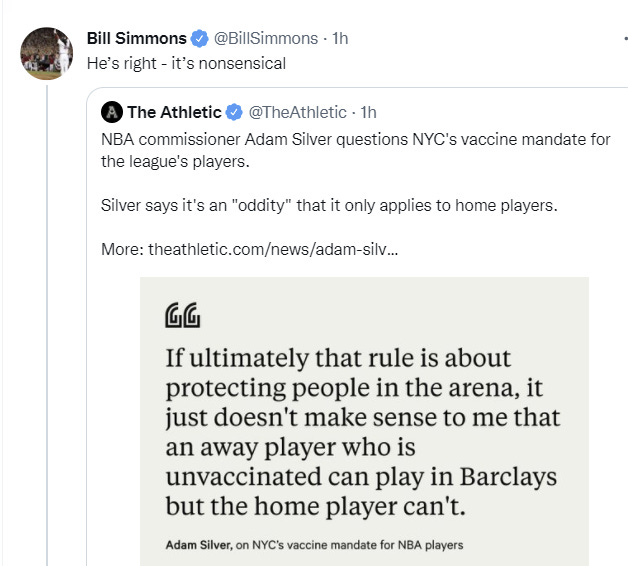Click The Athletic's round logo avatar

click(x=112, y=112)
